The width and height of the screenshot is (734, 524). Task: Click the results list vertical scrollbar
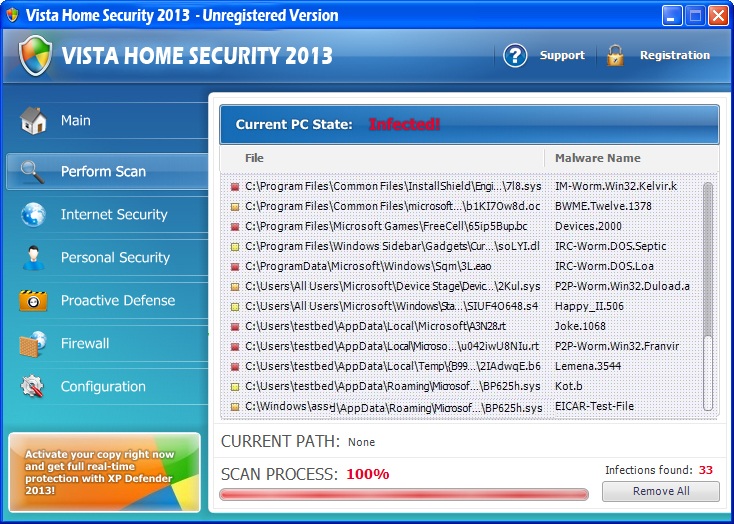(708, 296)
